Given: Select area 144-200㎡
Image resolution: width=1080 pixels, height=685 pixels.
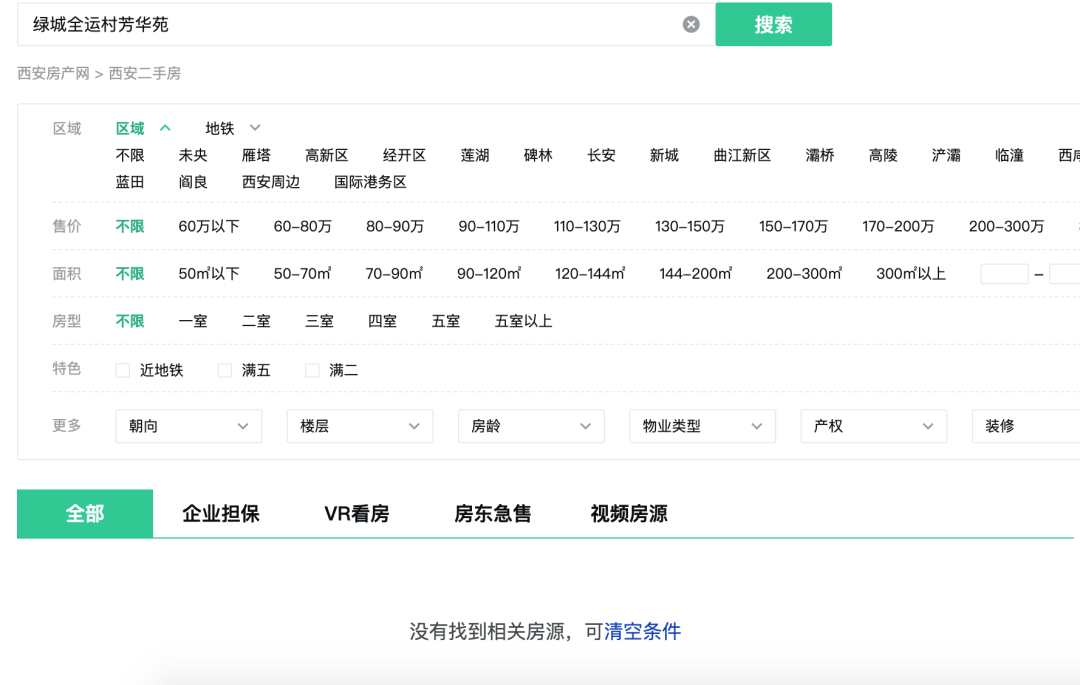Looking at the screenshot, I should coord(695,274).
